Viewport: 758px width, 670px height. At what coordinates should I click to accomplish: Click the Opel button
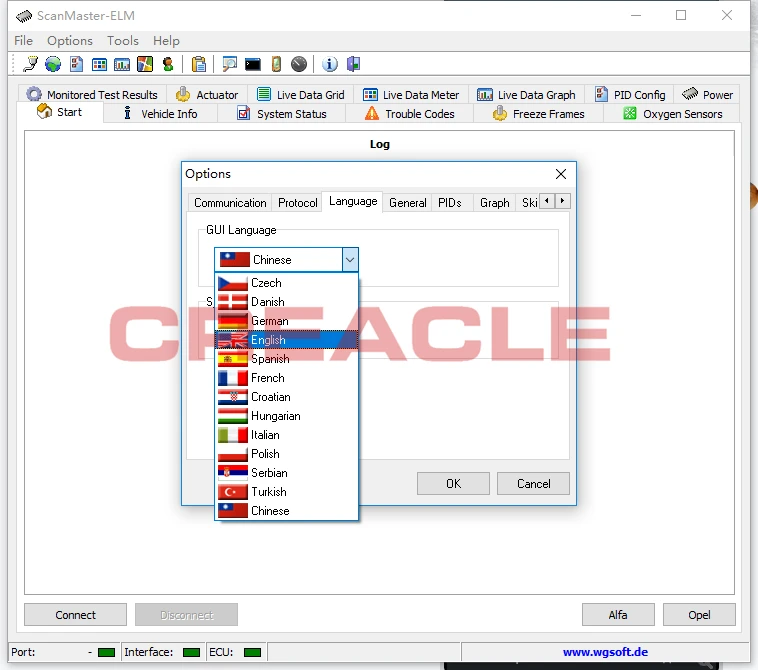(699, 614)
